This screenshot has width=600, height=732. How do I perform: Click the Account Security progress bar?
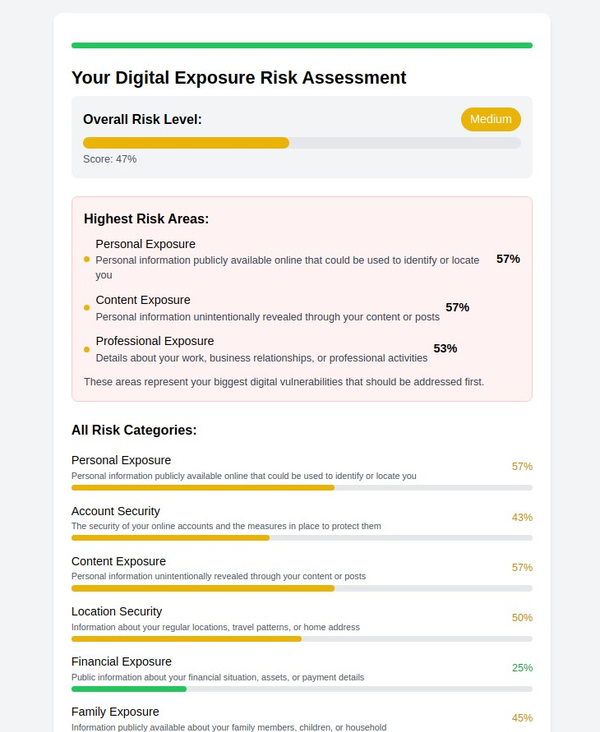point(302,538)
